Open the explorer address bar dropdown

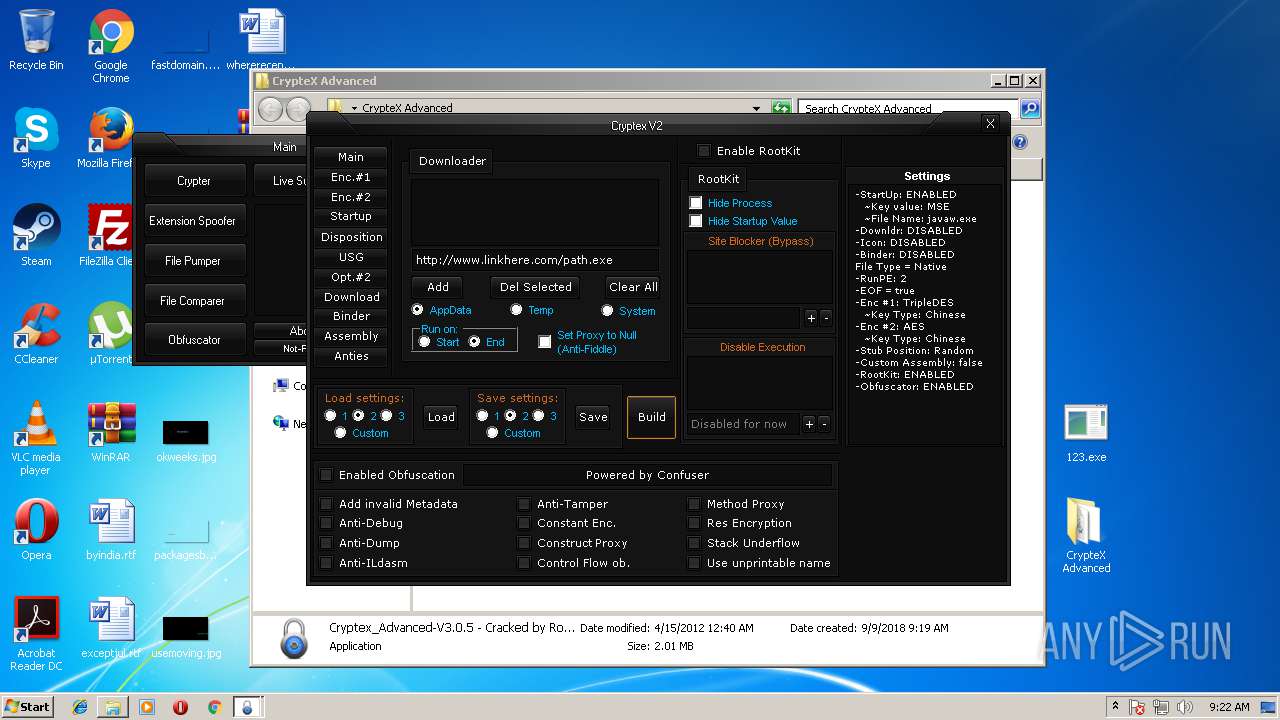point(757,108)
